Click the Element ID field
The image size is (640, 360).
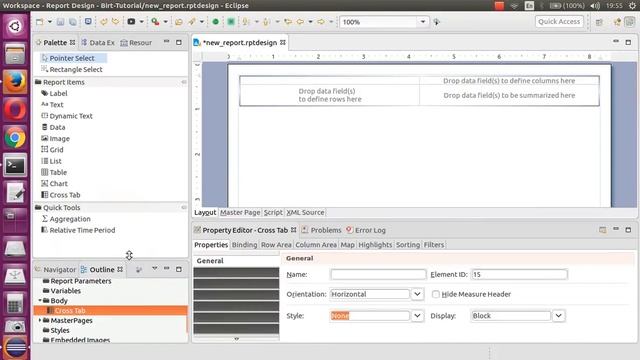pos(519,275)
